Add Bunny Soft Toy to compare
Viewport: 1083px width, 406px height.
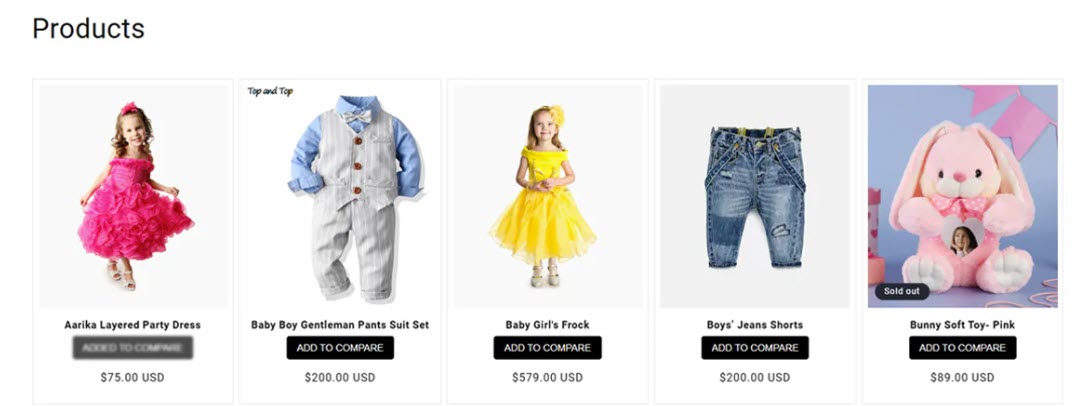[962, 348]
